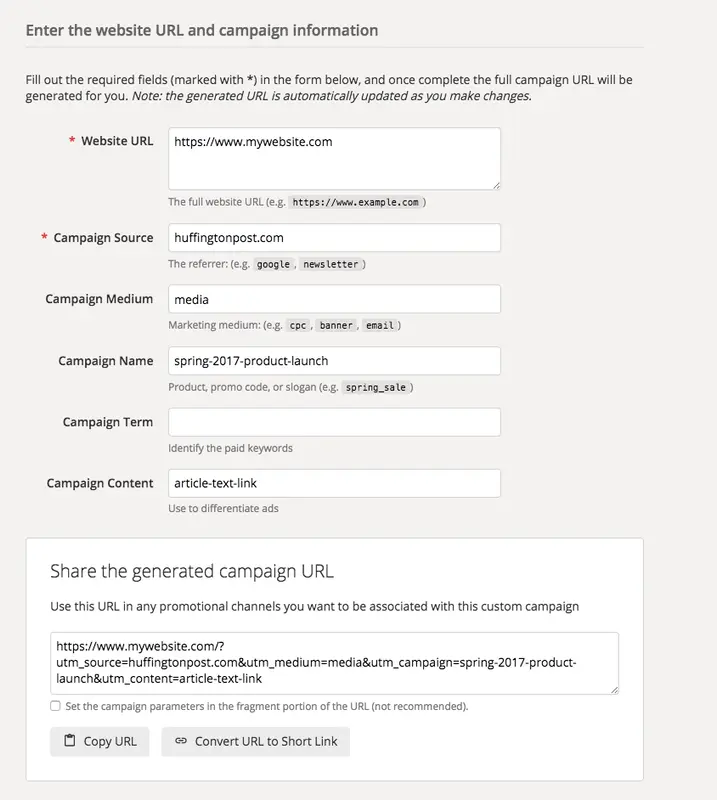Click the "Campaign Source" label
Image resolution: width=717 pixels, height=800 pixels.
(x=103, y=238)
